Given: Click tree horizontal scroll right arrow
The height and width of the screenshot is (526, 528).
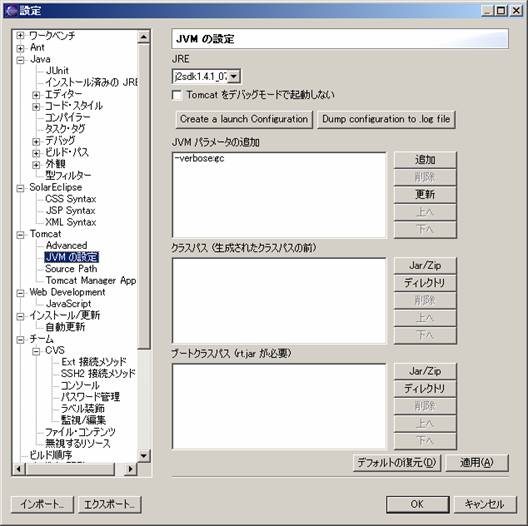Looking at the screenshot, I should point(130,469).
